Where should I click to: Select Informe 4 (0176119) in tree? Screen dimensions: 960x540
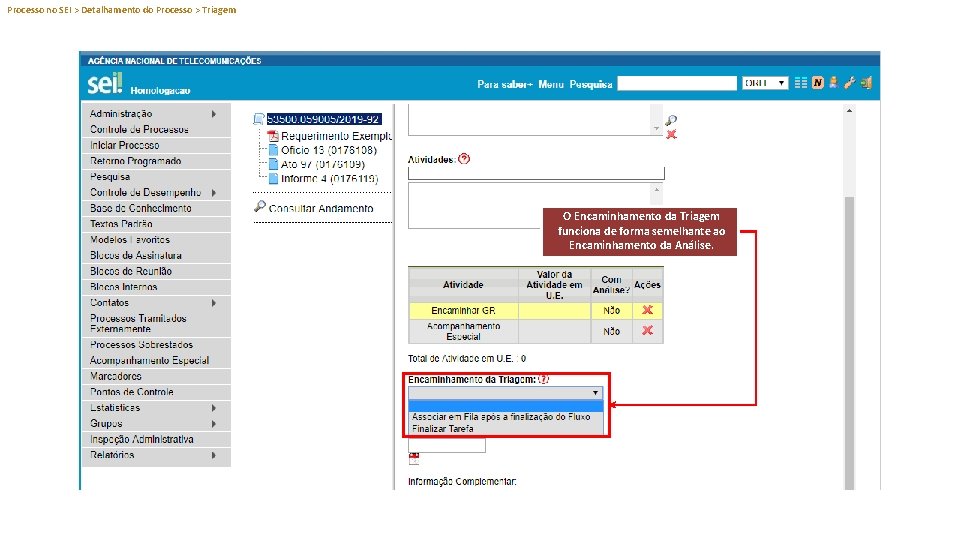click(x=329, y=178)
